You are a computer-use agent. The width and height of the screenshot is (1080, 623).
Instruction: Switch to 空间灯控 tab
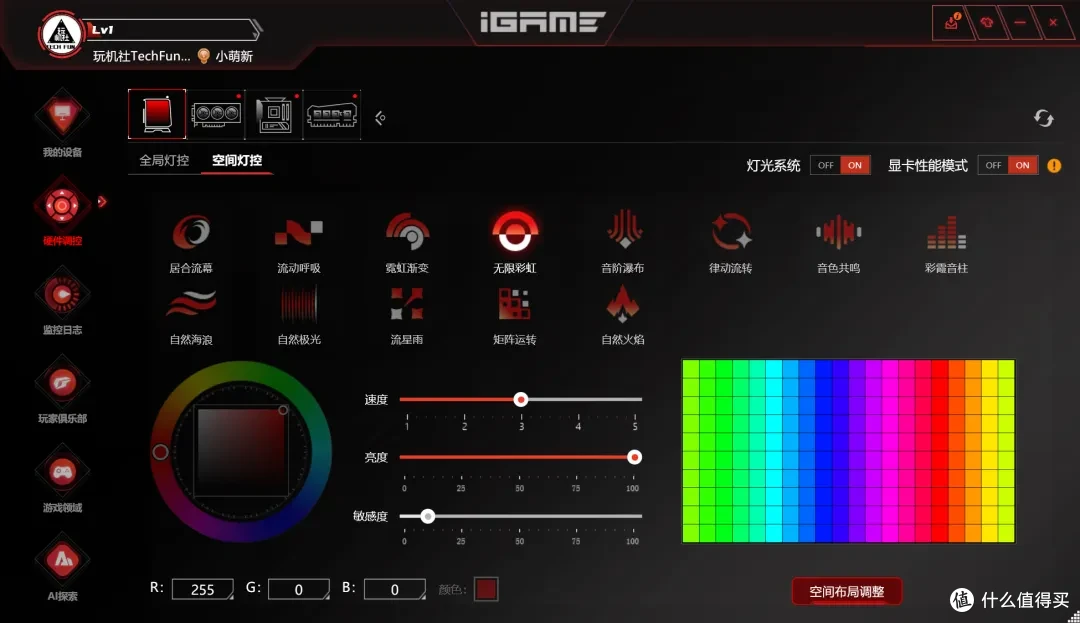pos(237,160)
